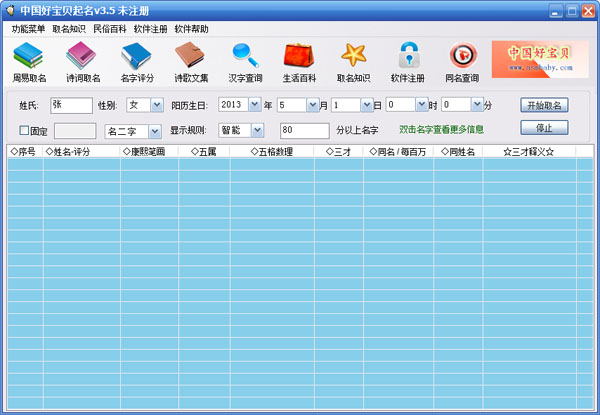Expand the 性别 gender dropdown
This screenshot has height=415, width=600.
pyautogui.click(x=157, y=105)
